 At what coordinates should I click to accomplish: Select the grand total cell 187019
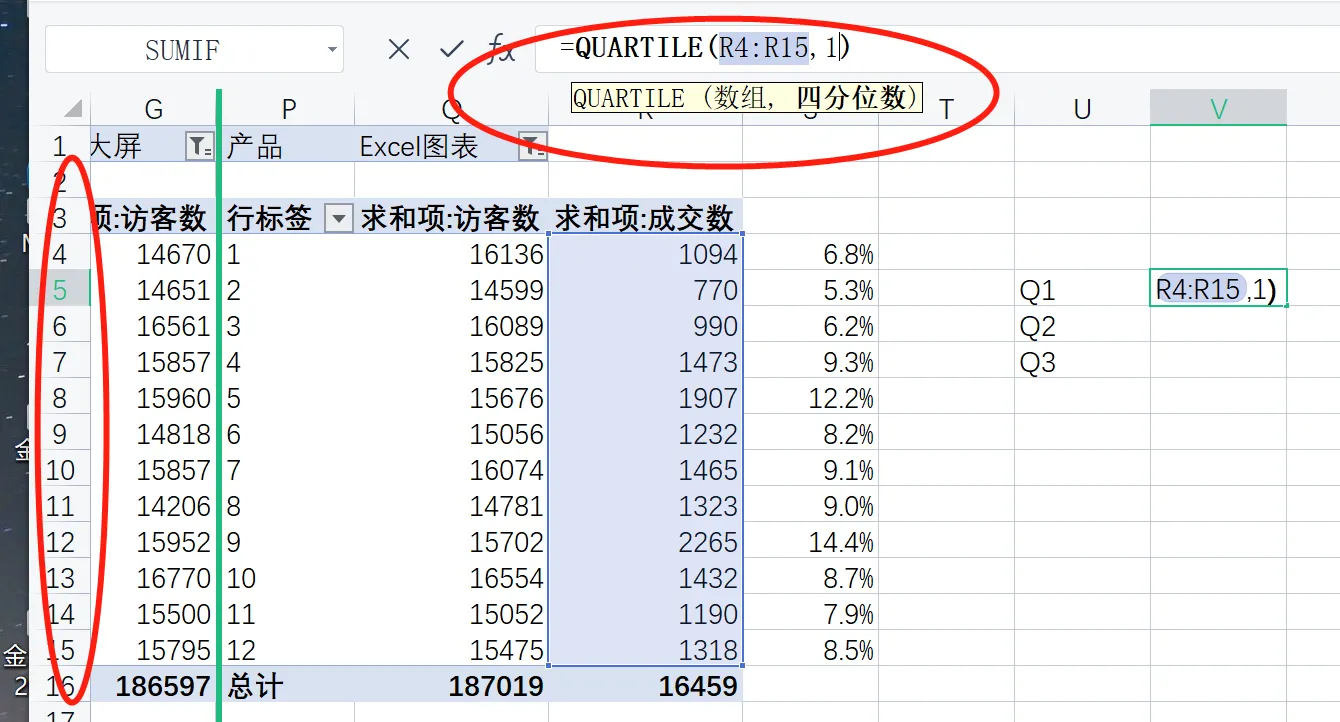click(451, 686)
